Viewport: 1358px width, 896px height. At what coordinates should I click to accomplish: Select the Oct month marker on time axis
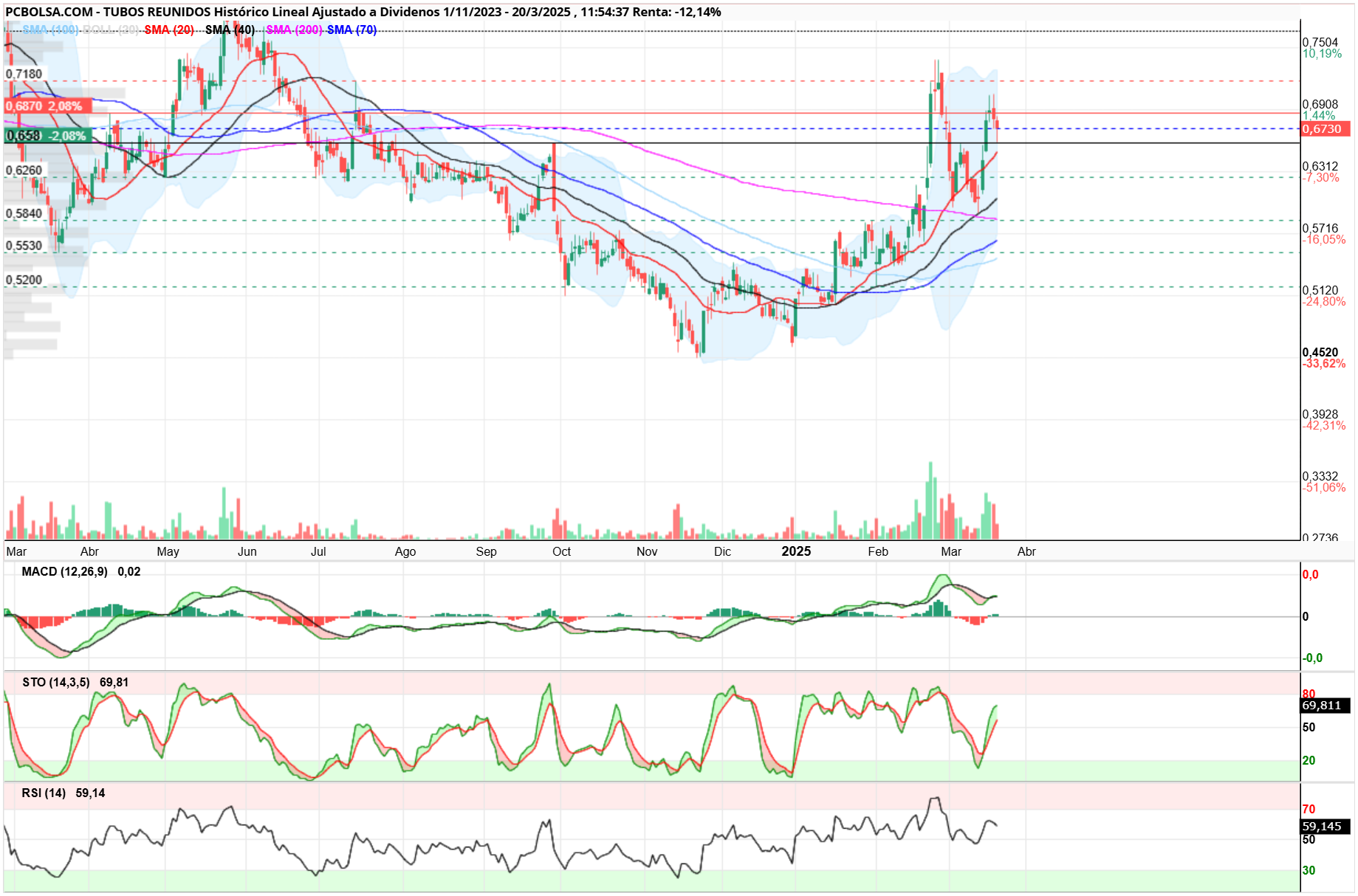pos(561,551)
